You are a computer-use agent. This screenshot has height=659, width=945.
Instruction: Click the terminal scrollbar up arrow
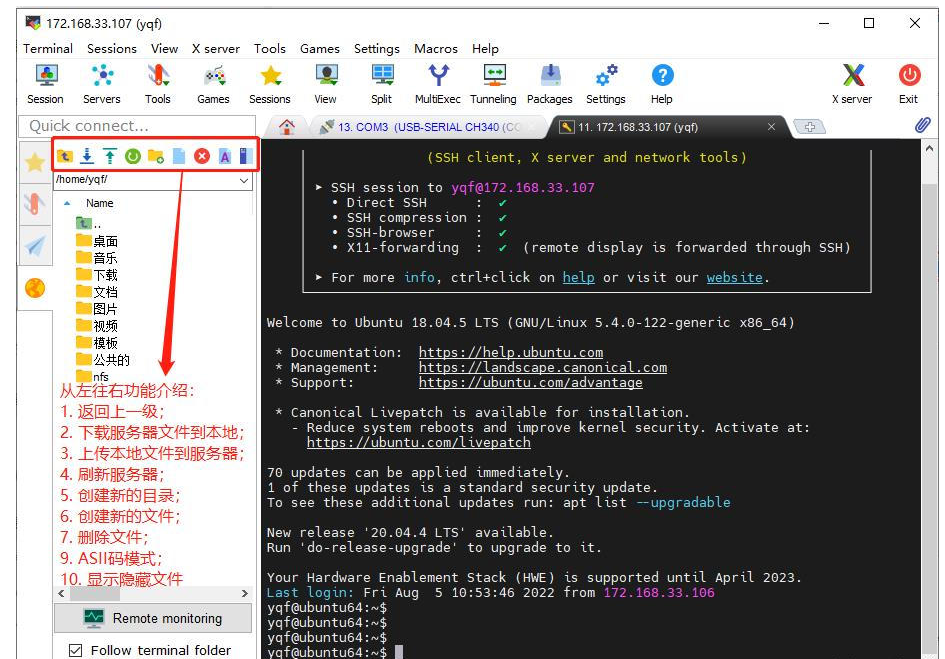929,148
